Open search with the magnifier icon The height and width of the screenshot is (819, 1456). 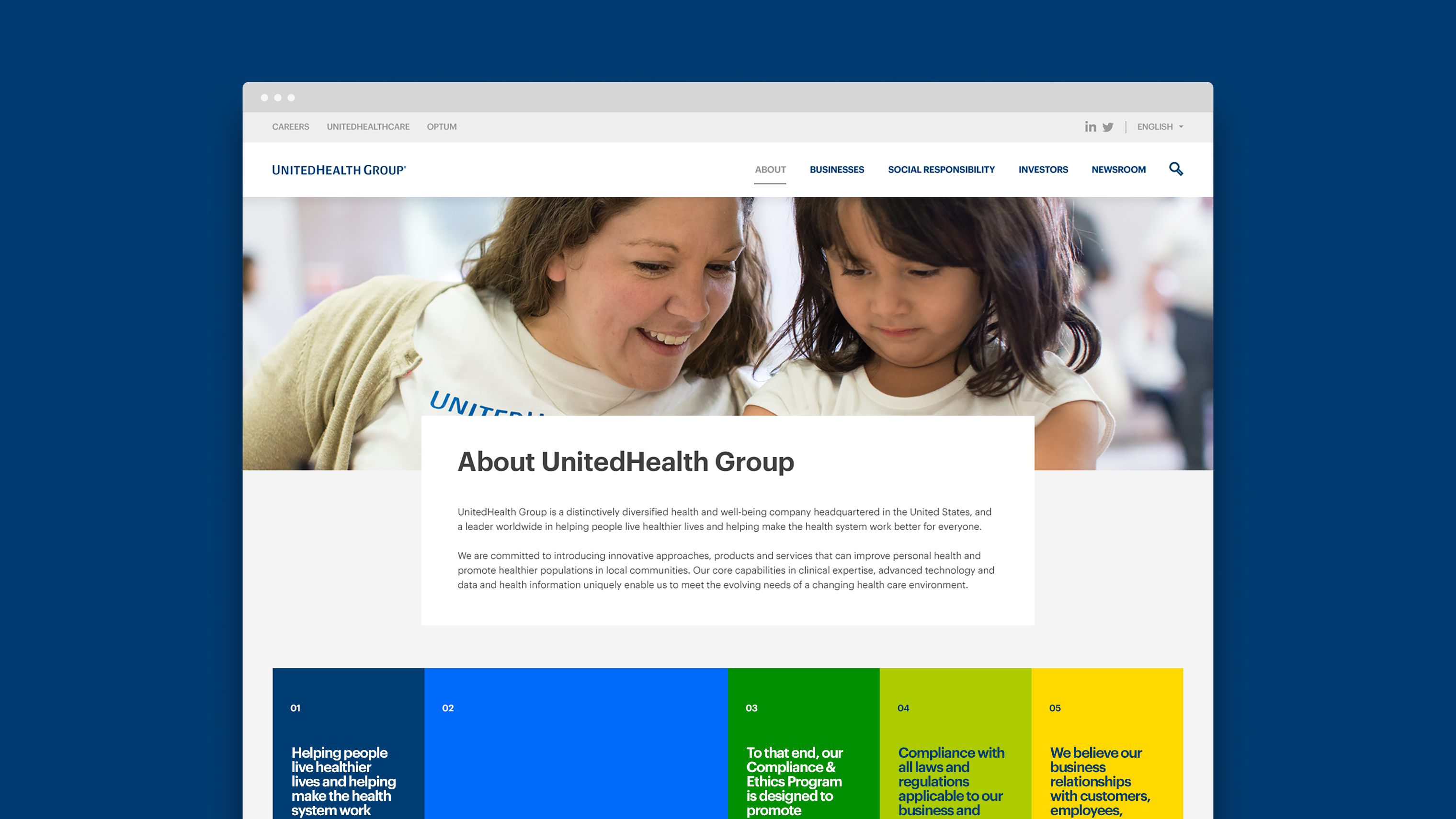1176,169
